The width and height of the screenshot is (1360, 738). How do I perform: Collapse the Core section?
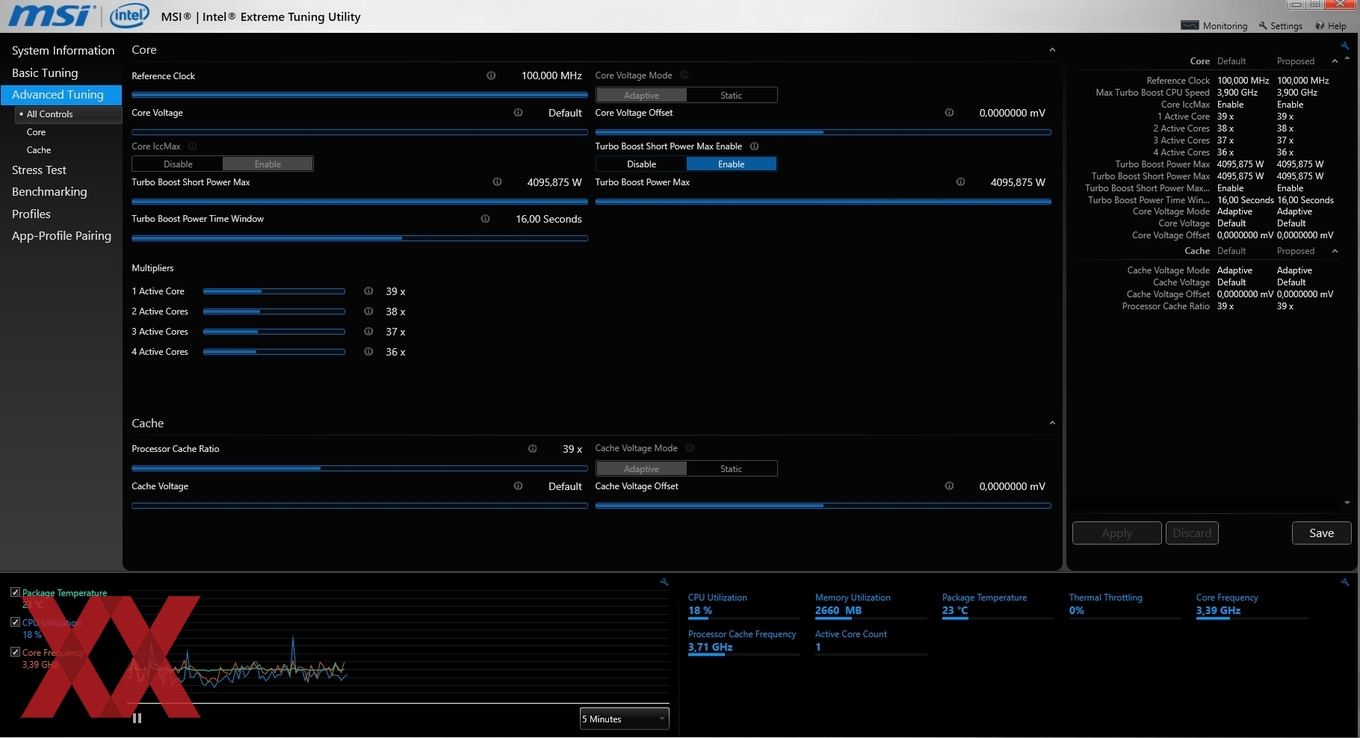(1052, 50)
